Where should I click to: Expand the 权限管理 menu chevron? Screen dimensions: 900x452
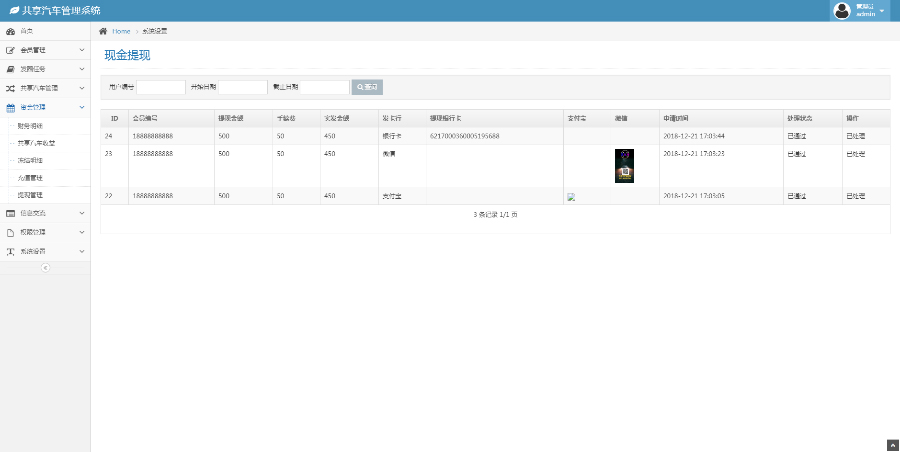(82, 232)
